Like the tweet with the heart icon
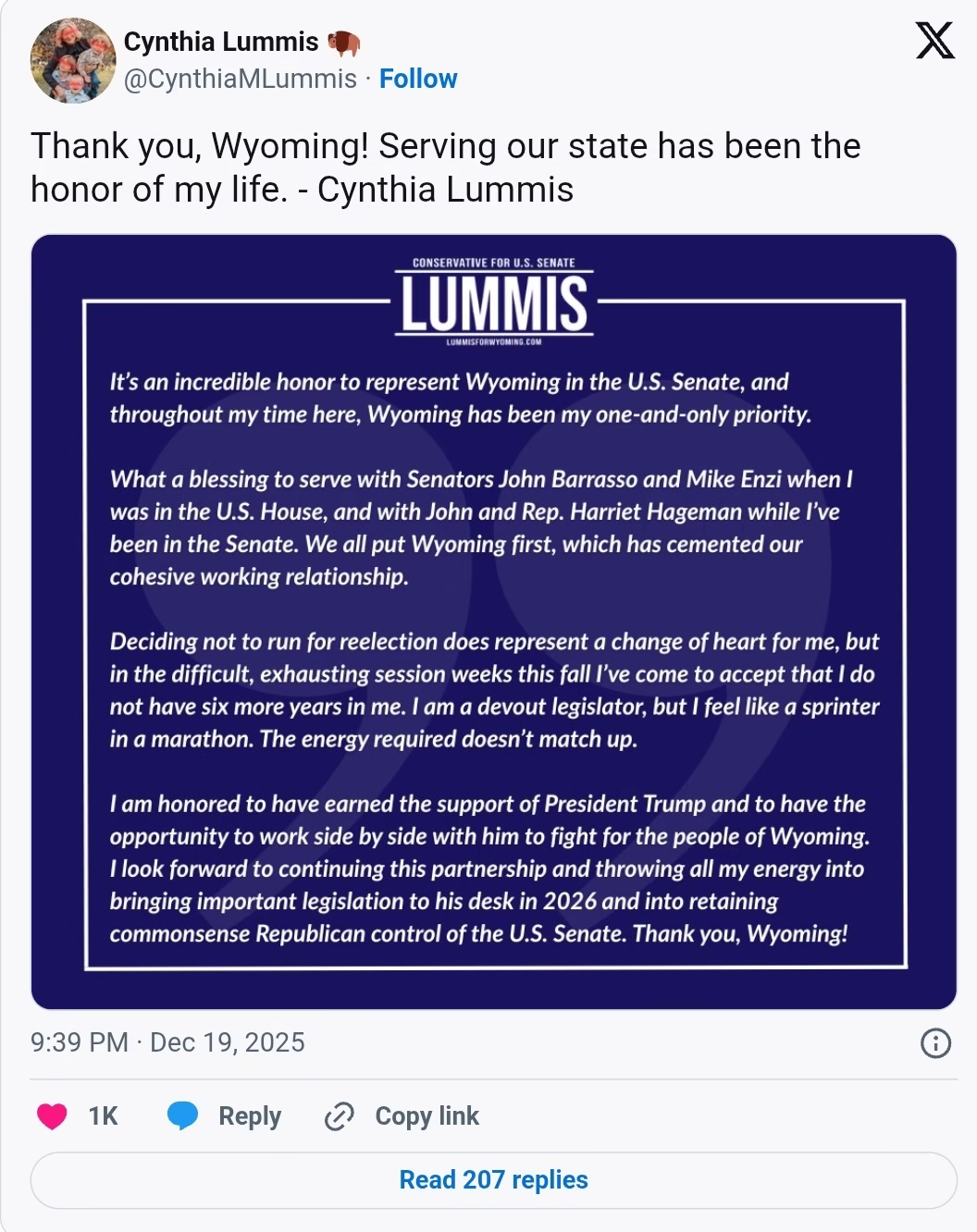The image size is (977, 1232). pos(52,1116)
